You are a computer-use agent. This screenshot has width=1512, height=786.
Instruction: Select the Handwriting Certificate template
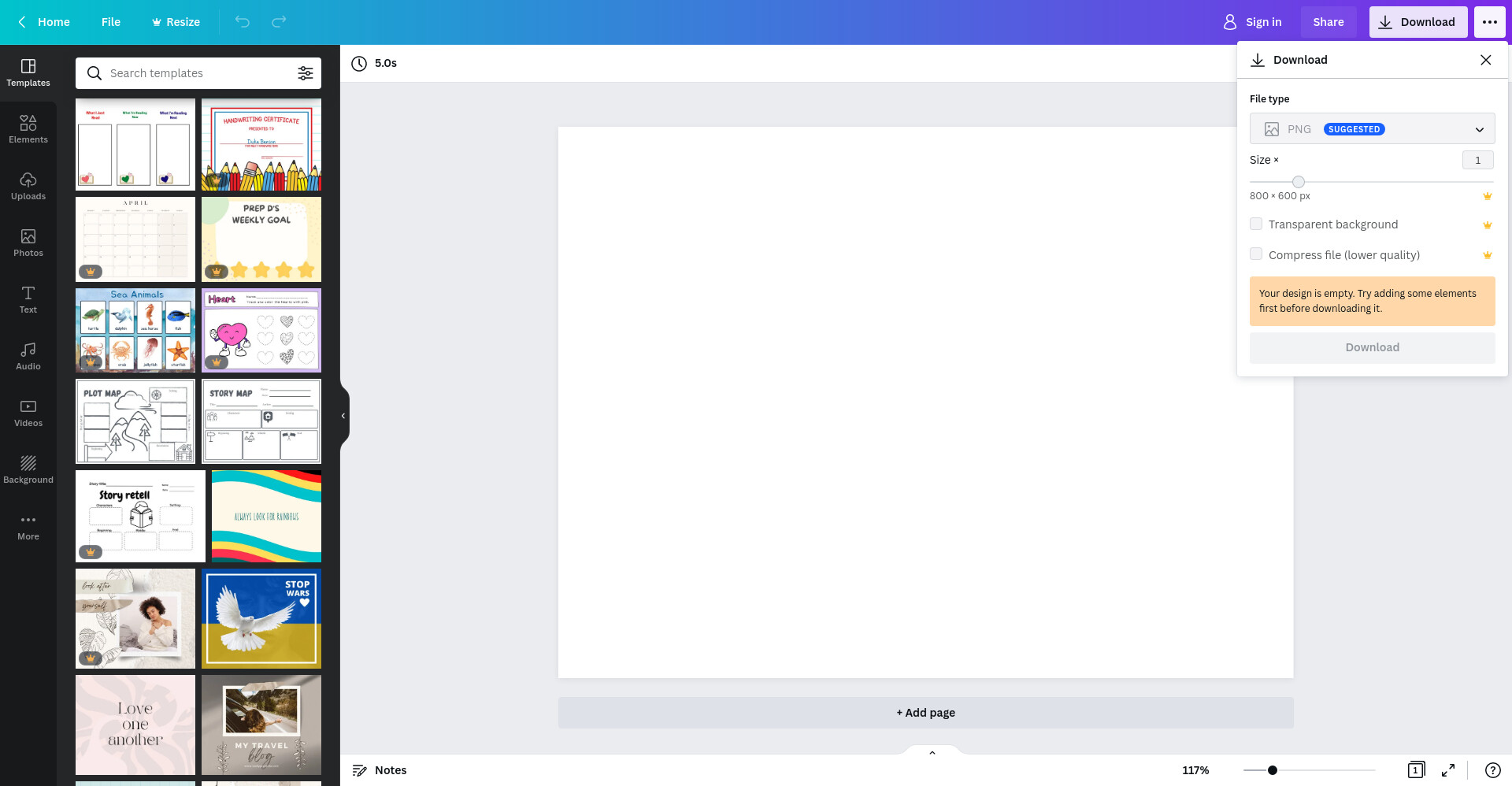261,144
